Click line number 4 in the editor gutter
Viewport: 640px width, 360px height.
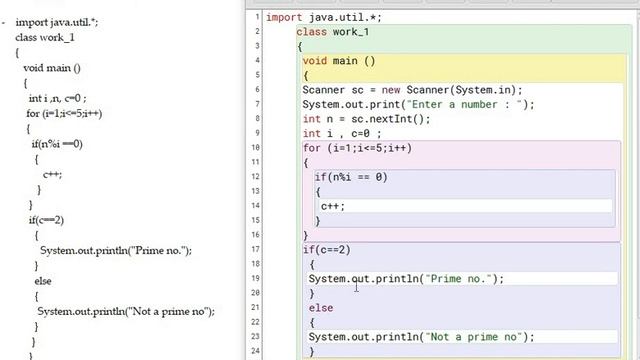[257, 60]
